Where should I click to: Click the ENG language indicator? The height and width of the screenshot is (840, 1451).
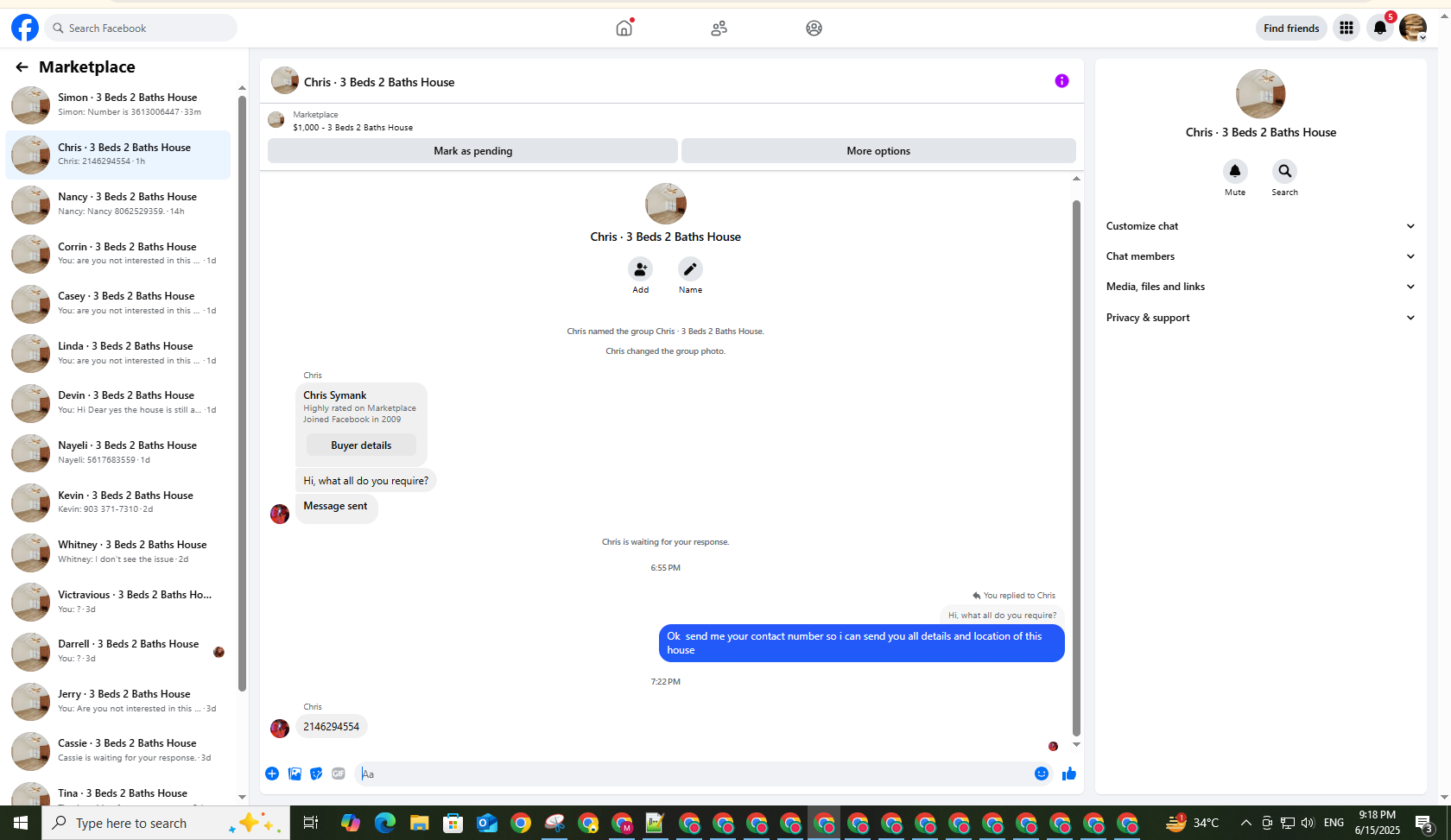1334,823
